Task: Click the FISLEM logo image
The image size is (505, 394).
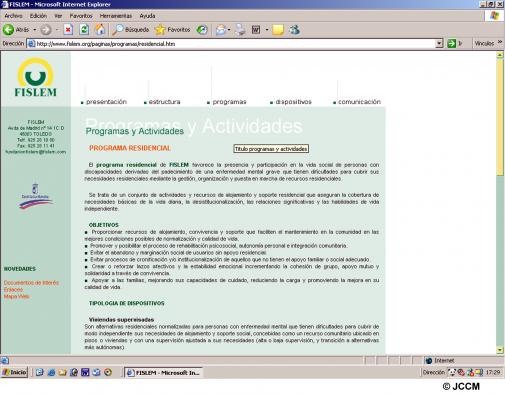Action: click(x=36, y=77)
